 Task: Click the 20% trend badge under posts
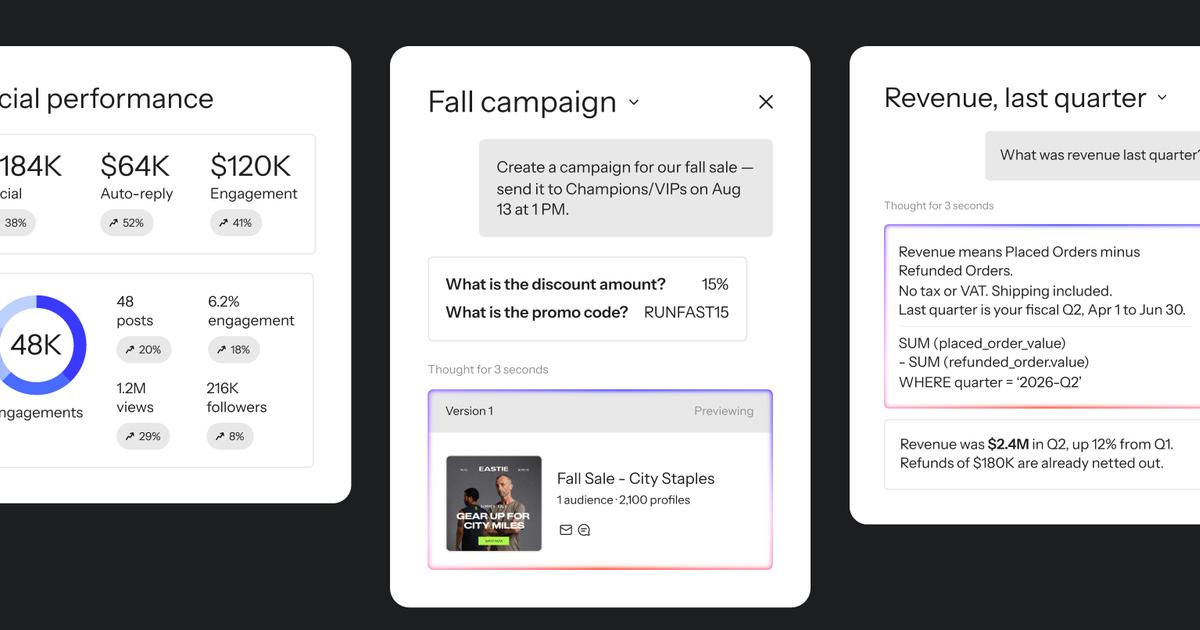(x=144, y=350)
